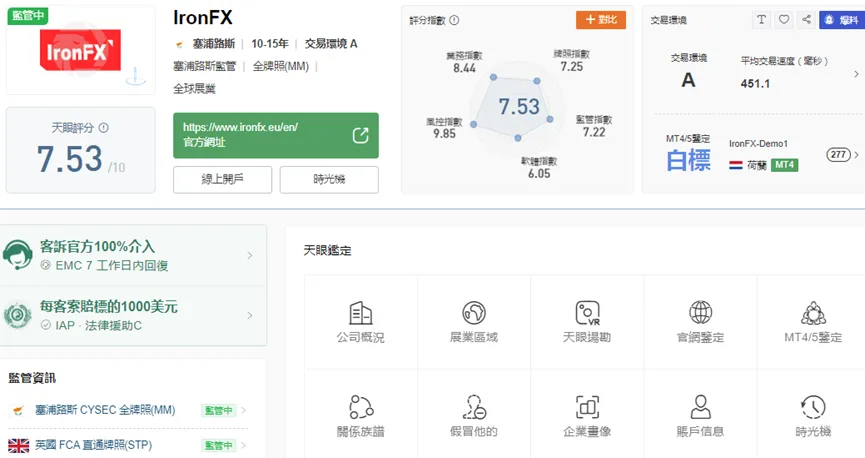Image resolution: width=865 pixels, height=458 pixels.
Task: Open the 時光機 clock icon in the grid
Action: [813, 407]
